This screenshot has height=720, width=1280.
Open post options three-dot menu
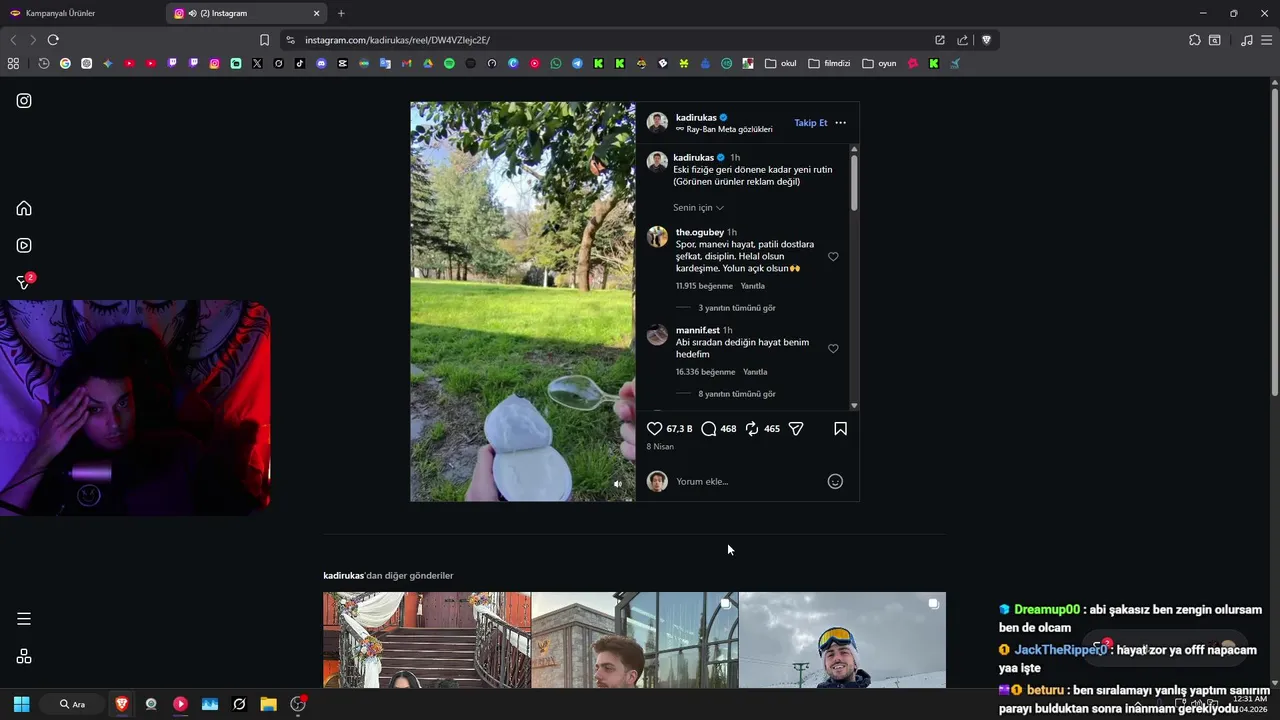tap(840, 123)
